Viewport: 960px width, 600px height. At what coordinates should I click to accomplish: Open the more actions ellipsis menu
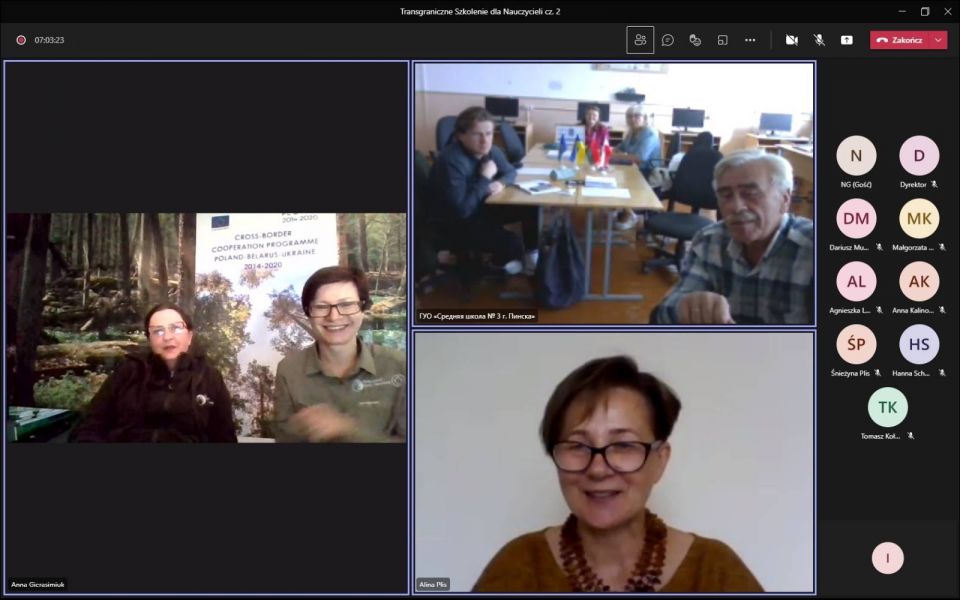750,40
